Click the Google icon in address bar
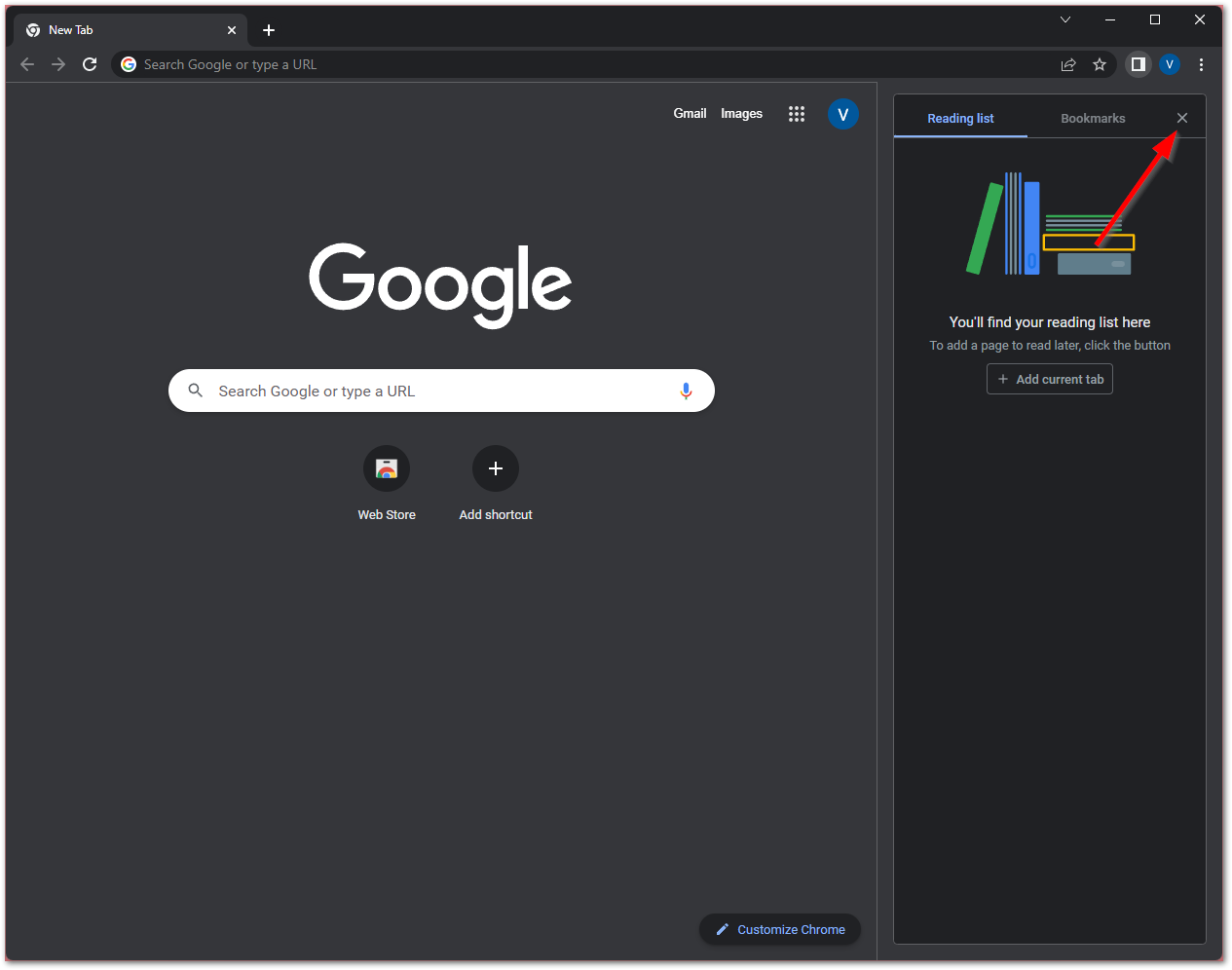1232x970 pixels. pos(129,64)
